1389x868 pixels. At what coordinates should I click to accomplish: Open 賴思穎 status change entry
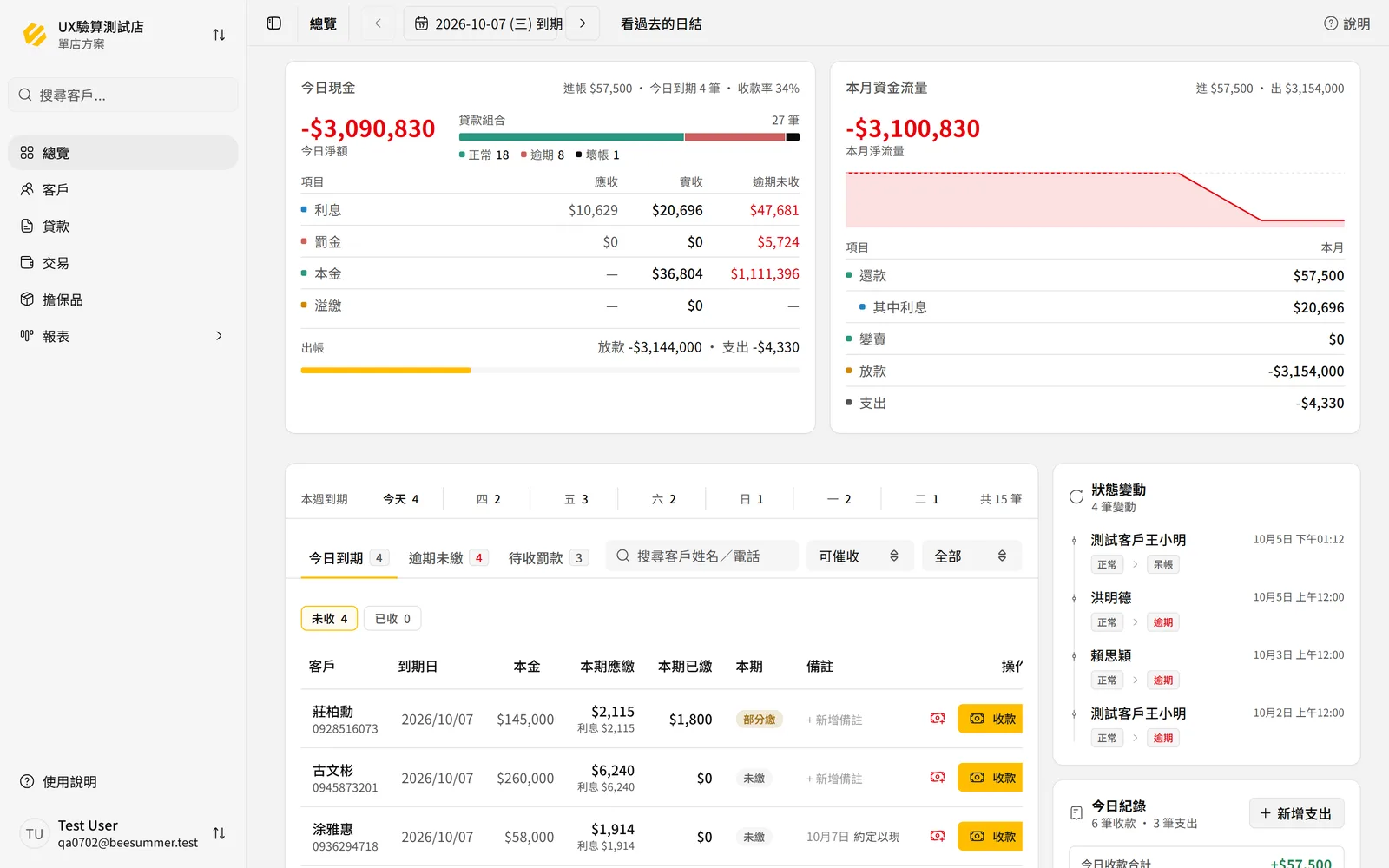[x=1217, y=667]
